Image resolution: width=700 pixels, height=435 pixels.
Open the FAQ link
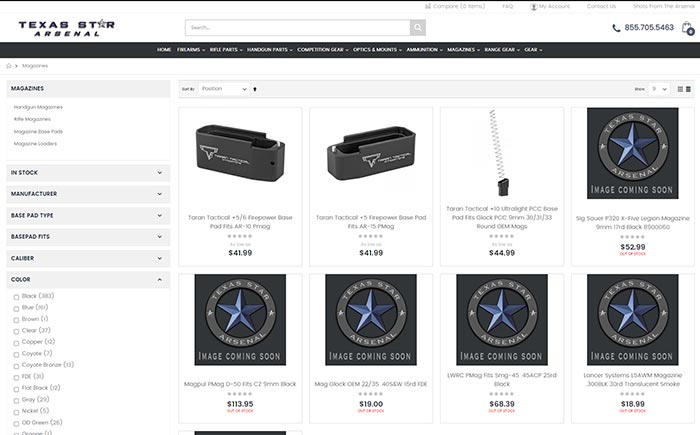click(x=508, y=6)
